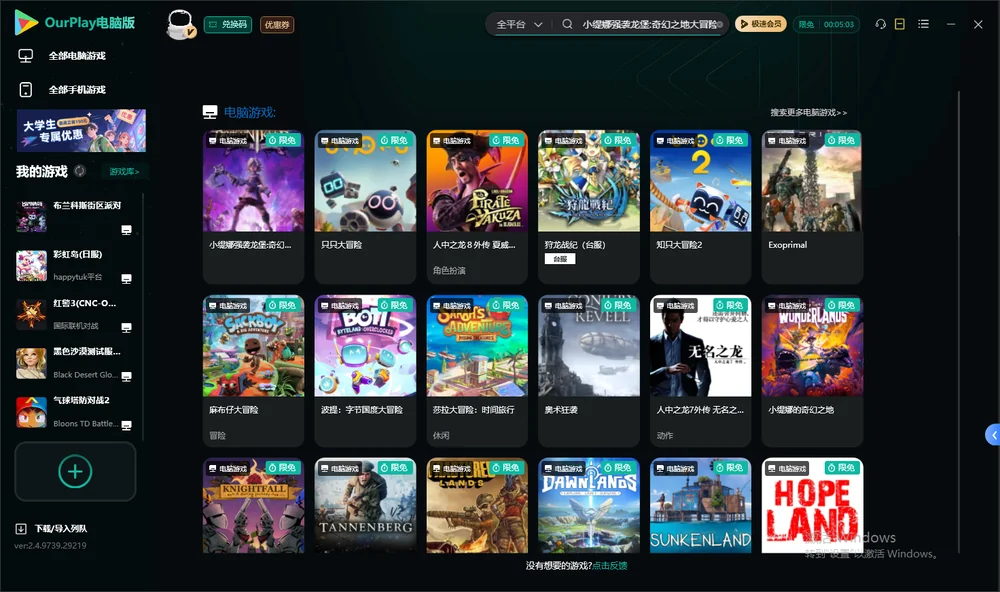Click the download icon beside 下载/导入列队

[21, 528]
